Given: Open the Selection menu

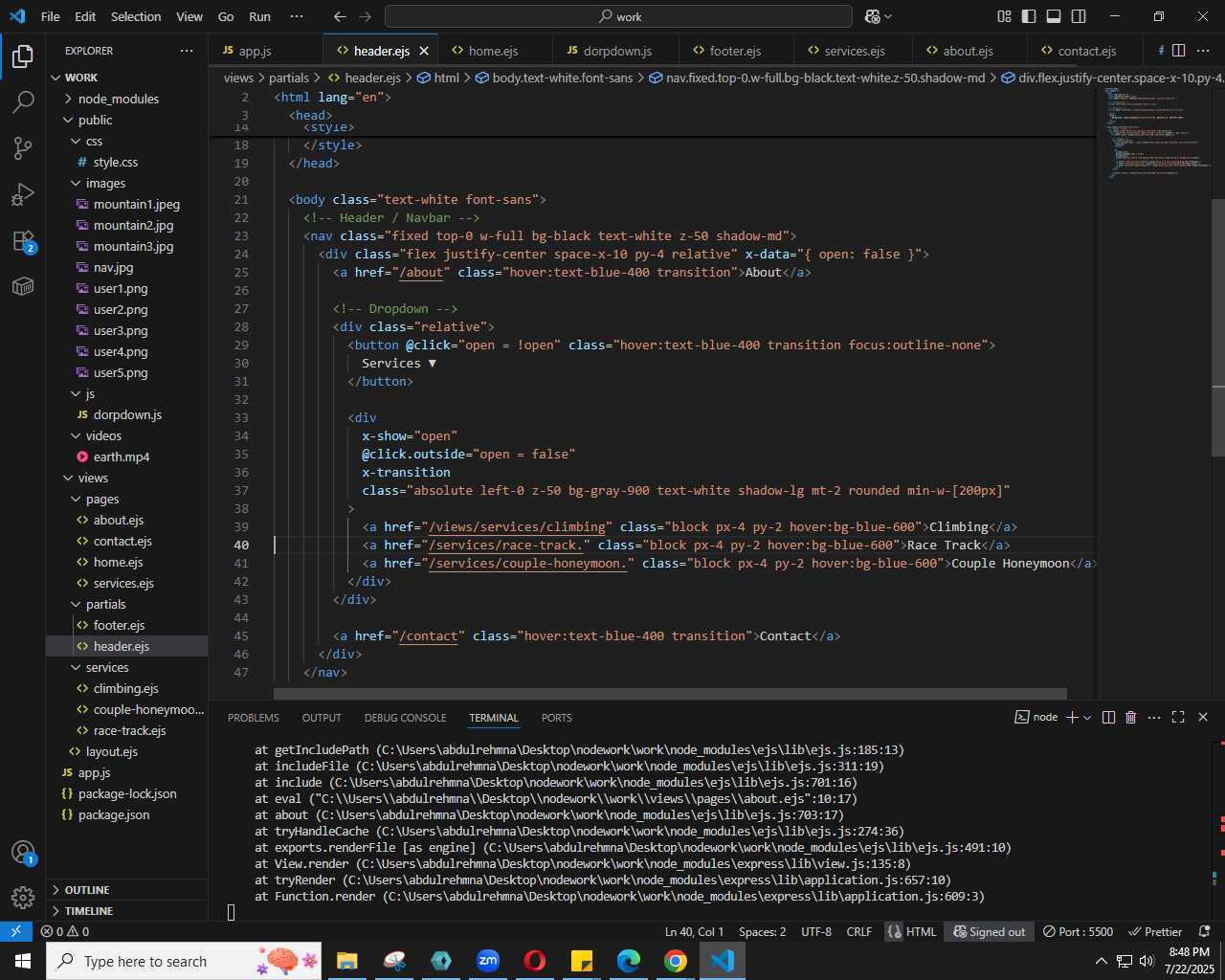Looking at the screenshot, I should click(x=136, y=16).
